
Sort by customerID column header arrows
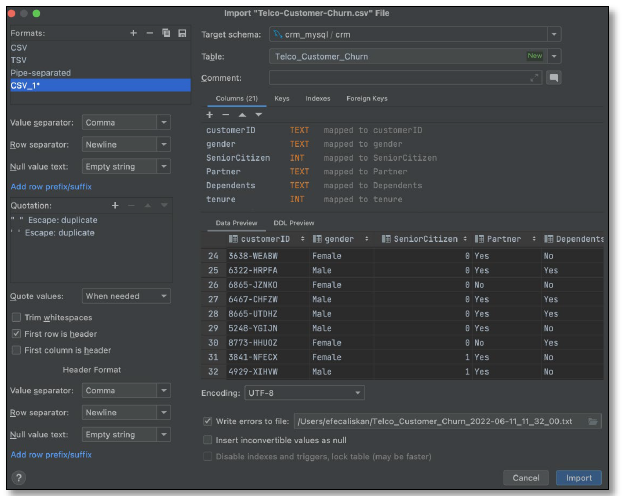303,239
